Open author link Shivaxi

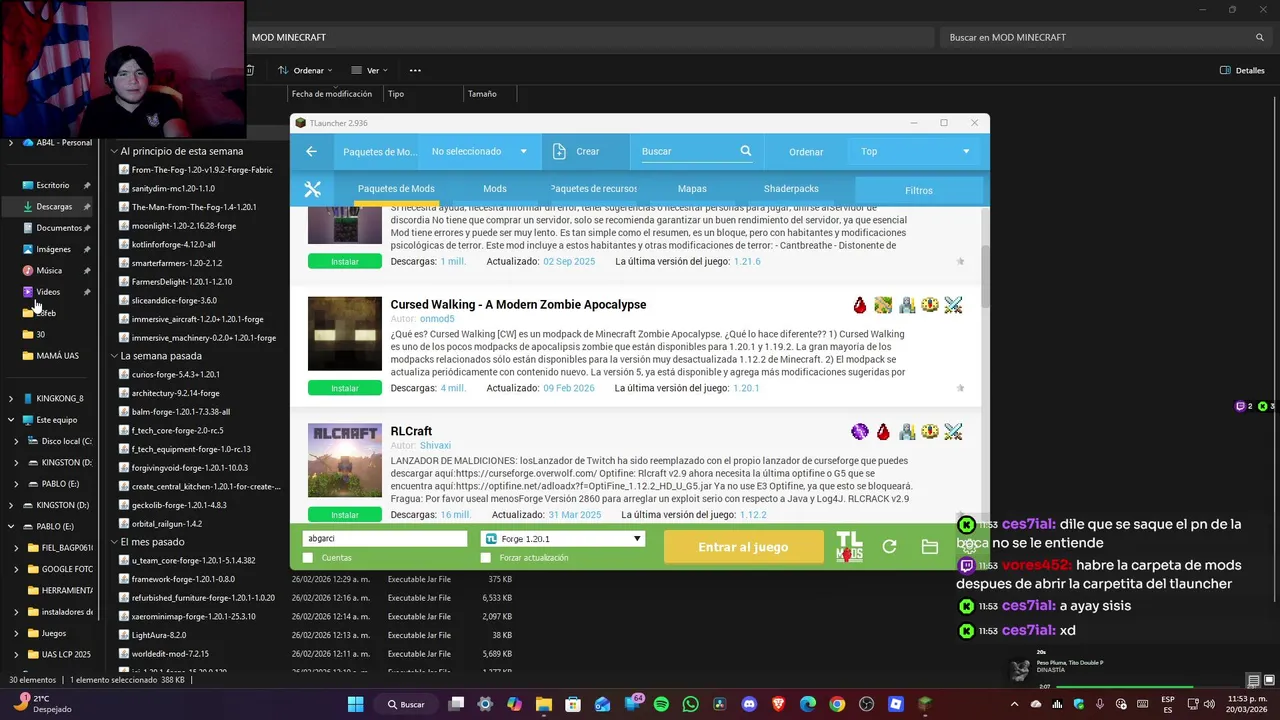tap(435, 446)
